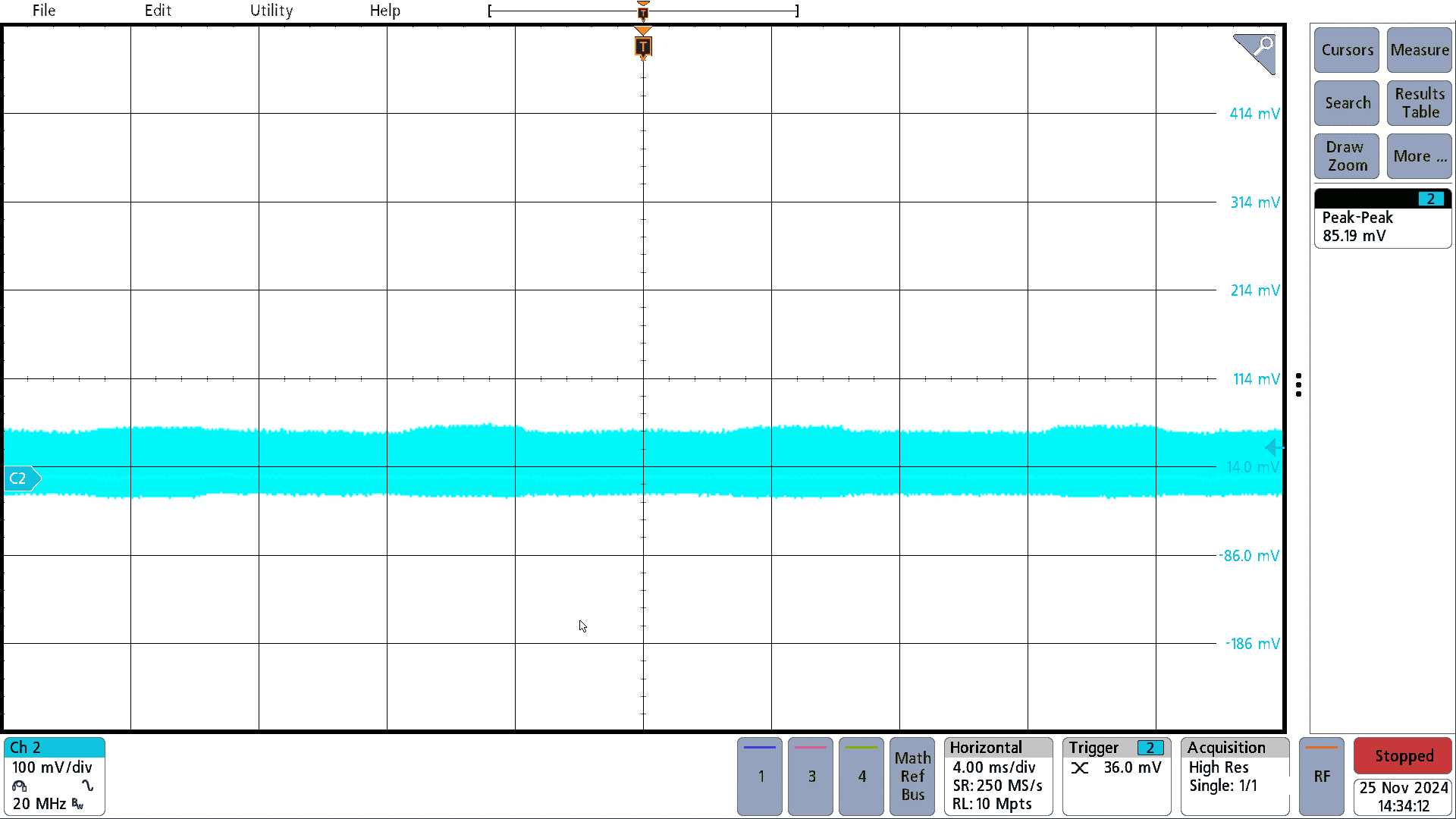Viewport: 1456px width, 819px height.
Task: Open the Ch 2 settings badge
Action: (55, 777)
